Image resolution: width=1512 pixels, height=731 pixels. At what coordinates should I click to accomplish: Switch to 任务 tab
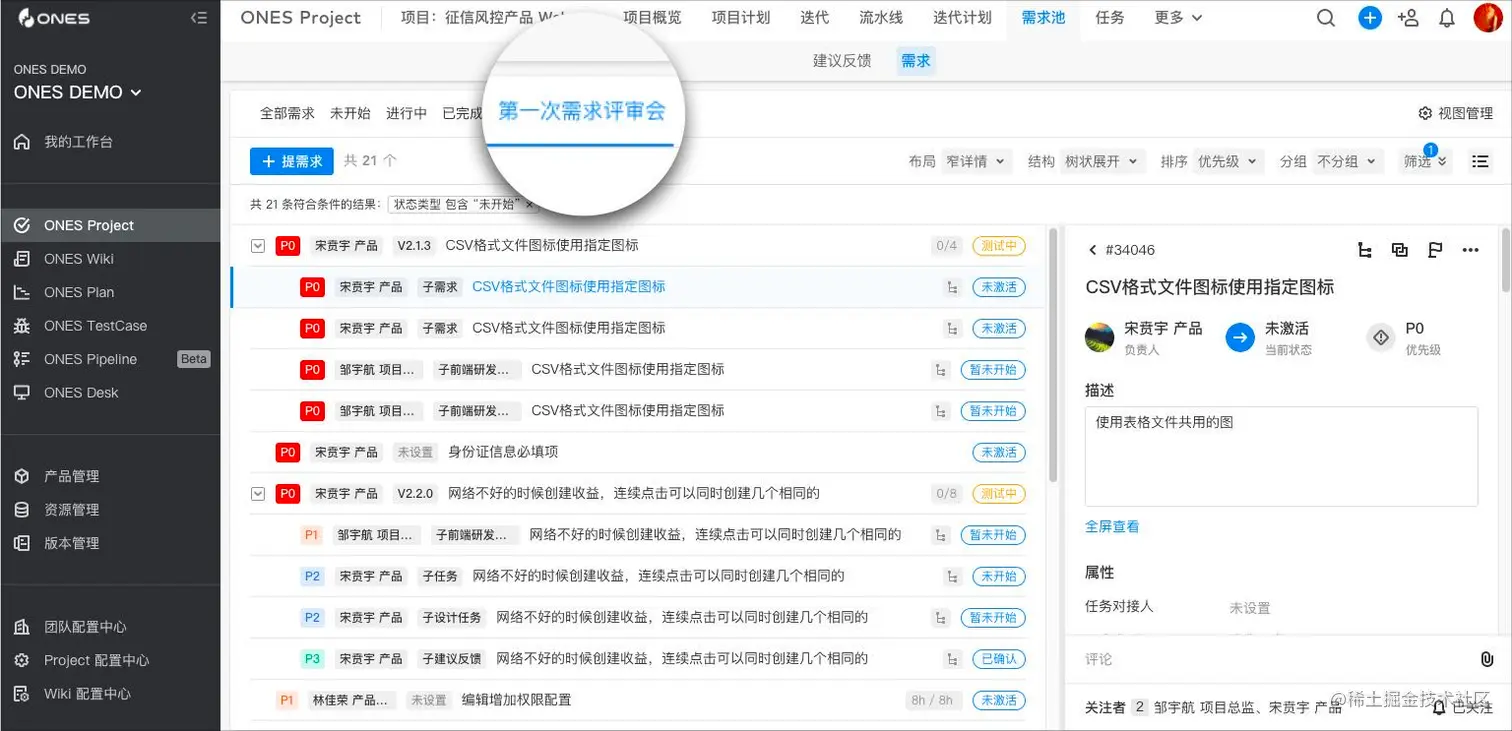(x=1110, y=18)
